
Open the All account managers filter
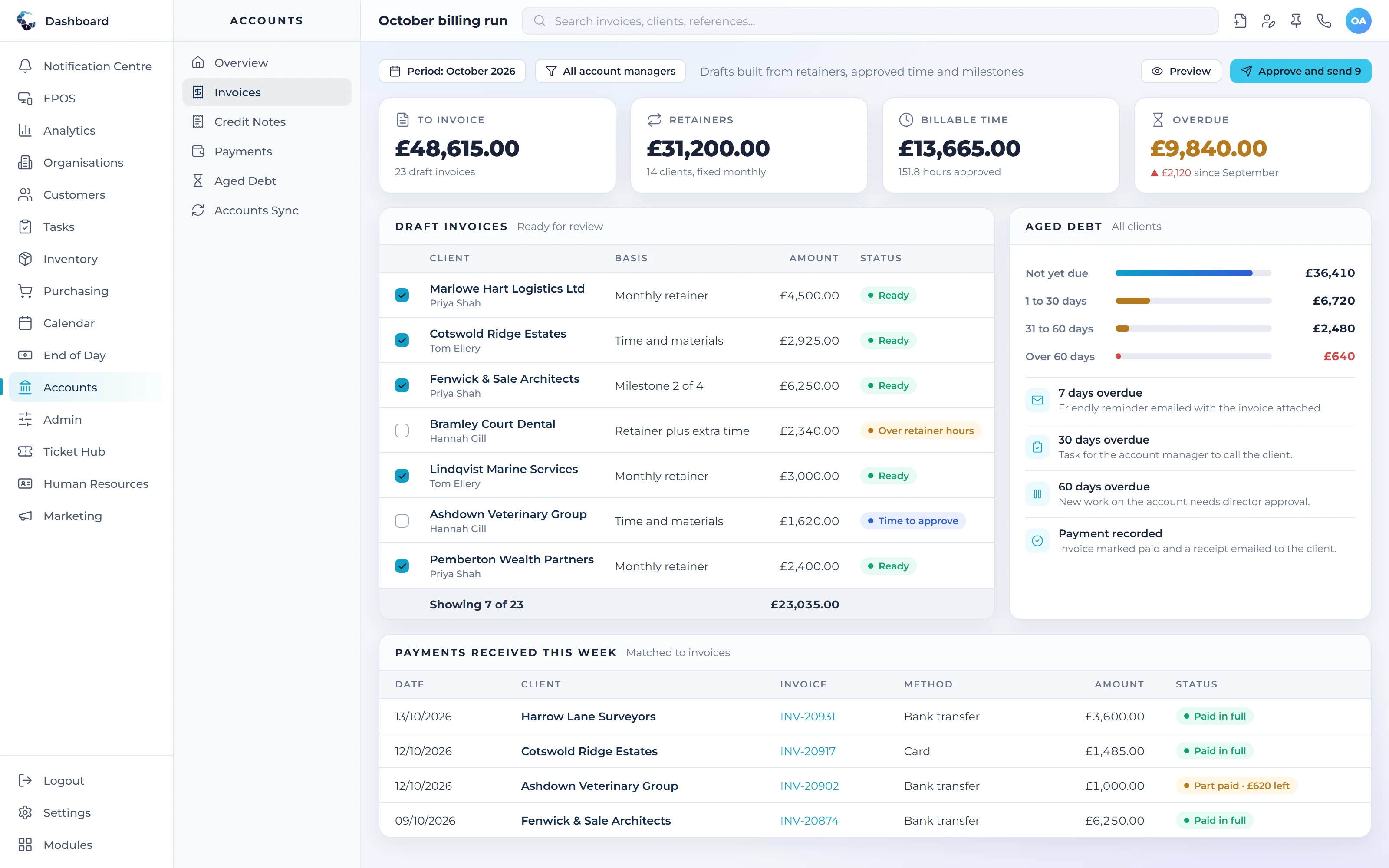(610, 71)
